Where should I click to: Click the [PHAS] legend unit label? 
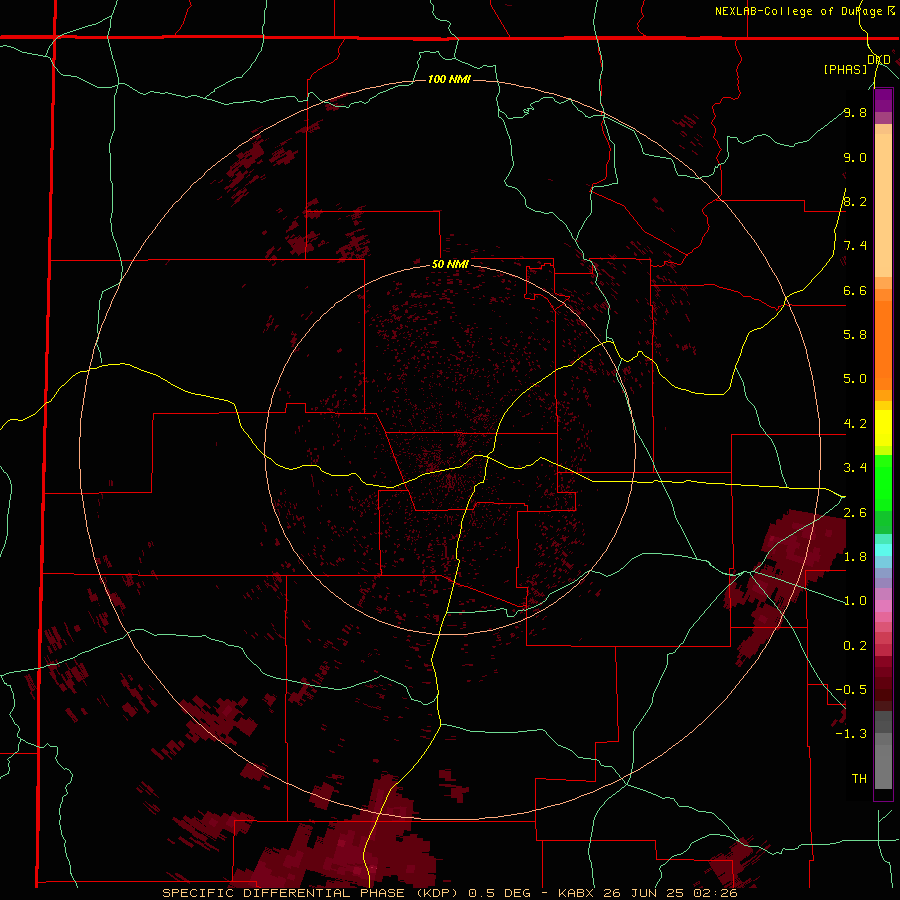point(845,69)
